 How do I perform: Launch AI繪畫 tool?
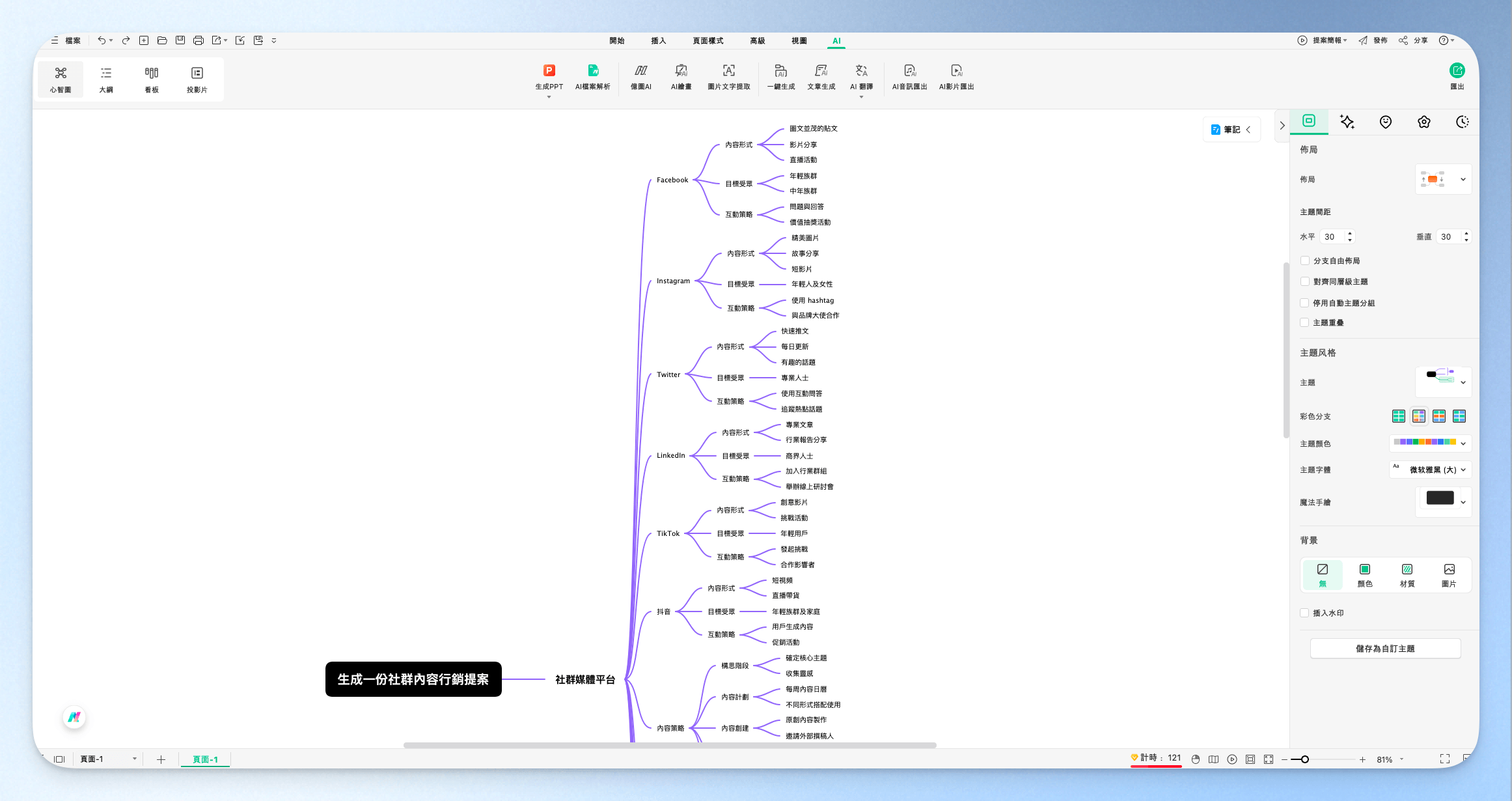coord(681,77)
